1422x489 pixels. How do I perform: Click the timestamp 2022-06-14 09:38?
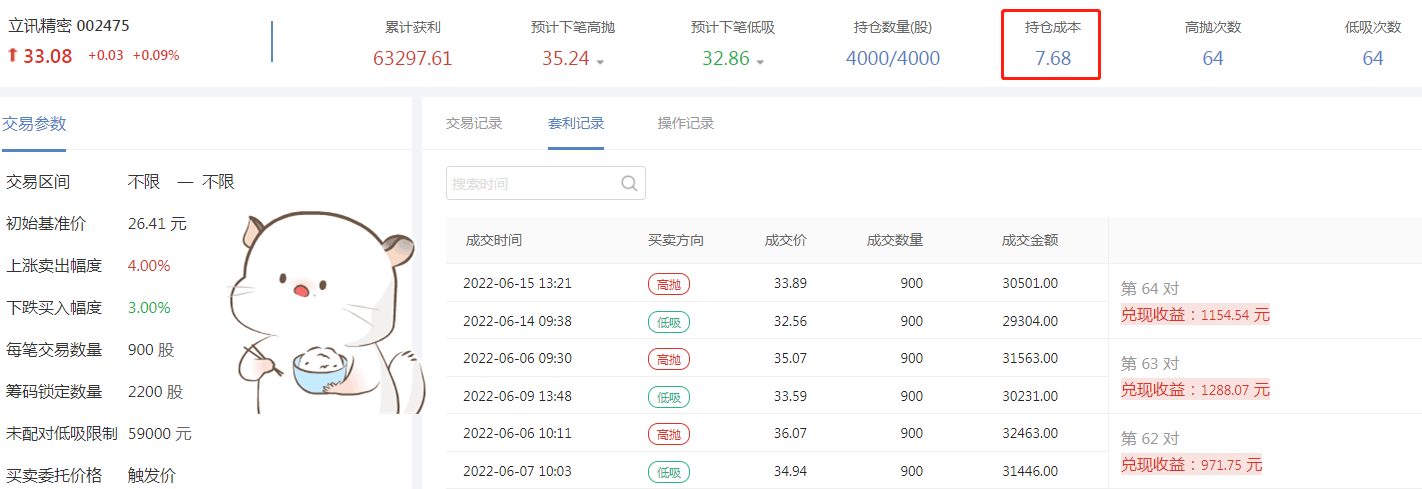coord(517,322)
